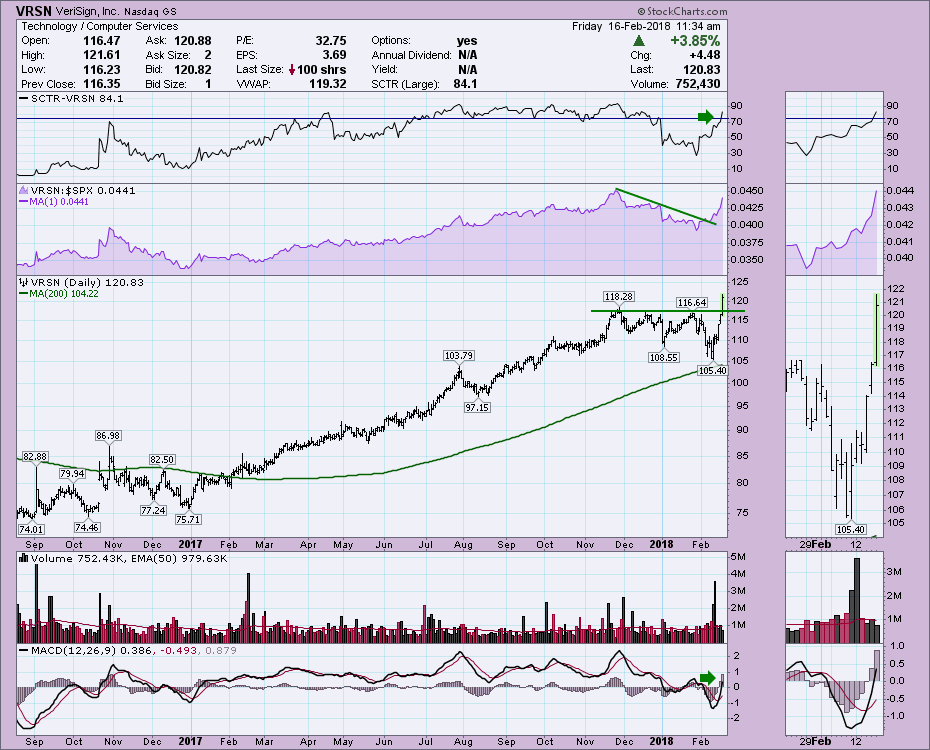Click the 108.55 low price label
This screenshot has height=750, width=930.
(x=664, y=358)
